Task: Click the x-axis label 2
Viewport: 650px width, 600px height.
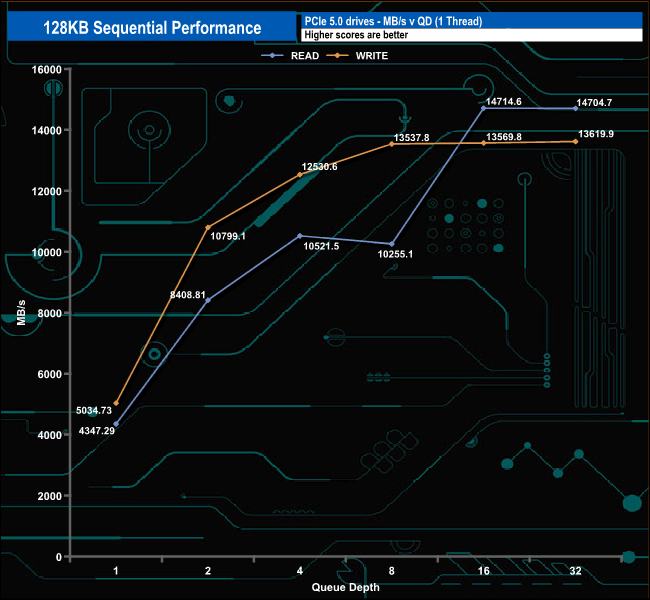Action: [x=208, y=571]
